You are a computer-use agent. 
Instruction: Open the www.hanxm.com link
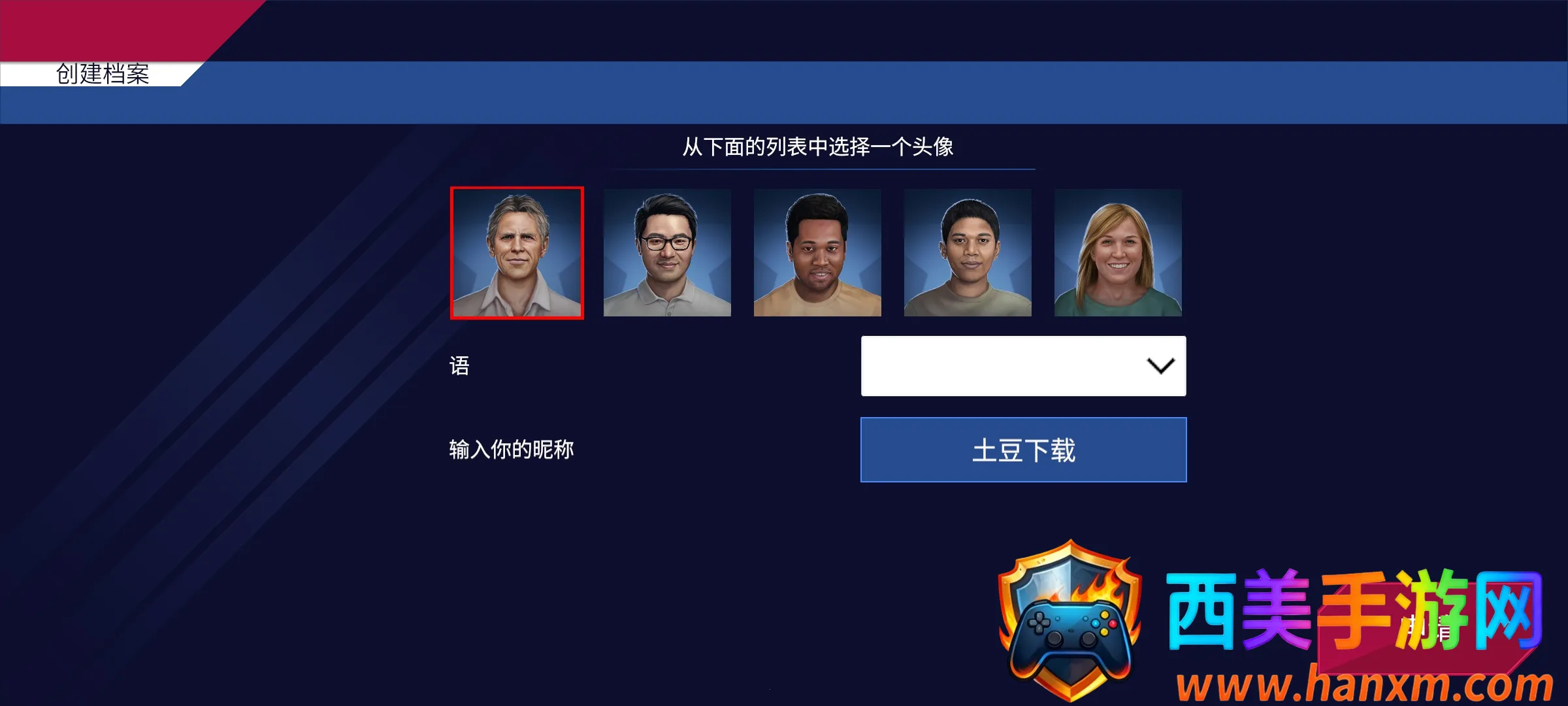tap(1364, 685)
